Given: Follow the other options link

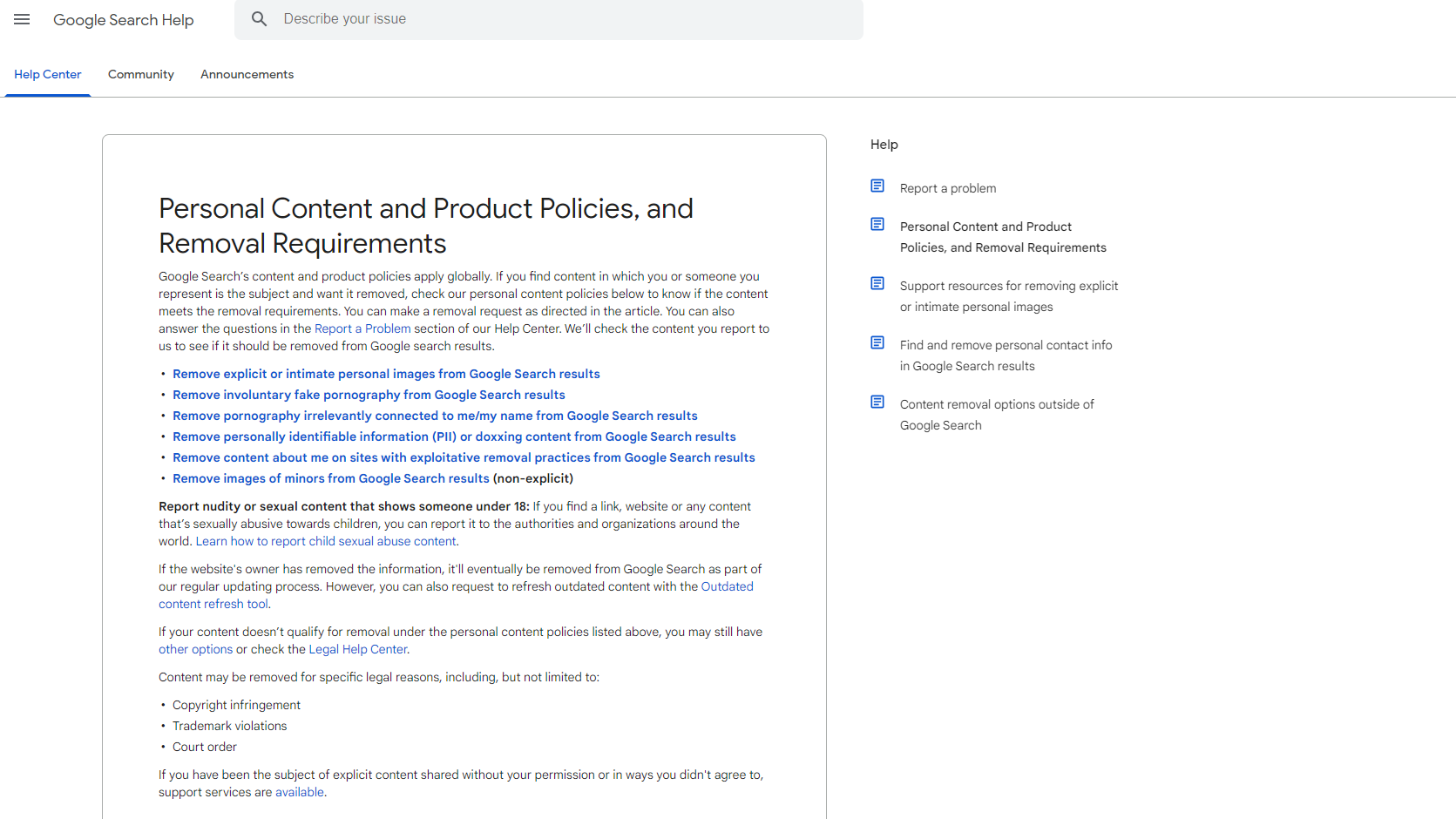Looking at the screenshot, I should pyautogui.click(x=195, y=649).
